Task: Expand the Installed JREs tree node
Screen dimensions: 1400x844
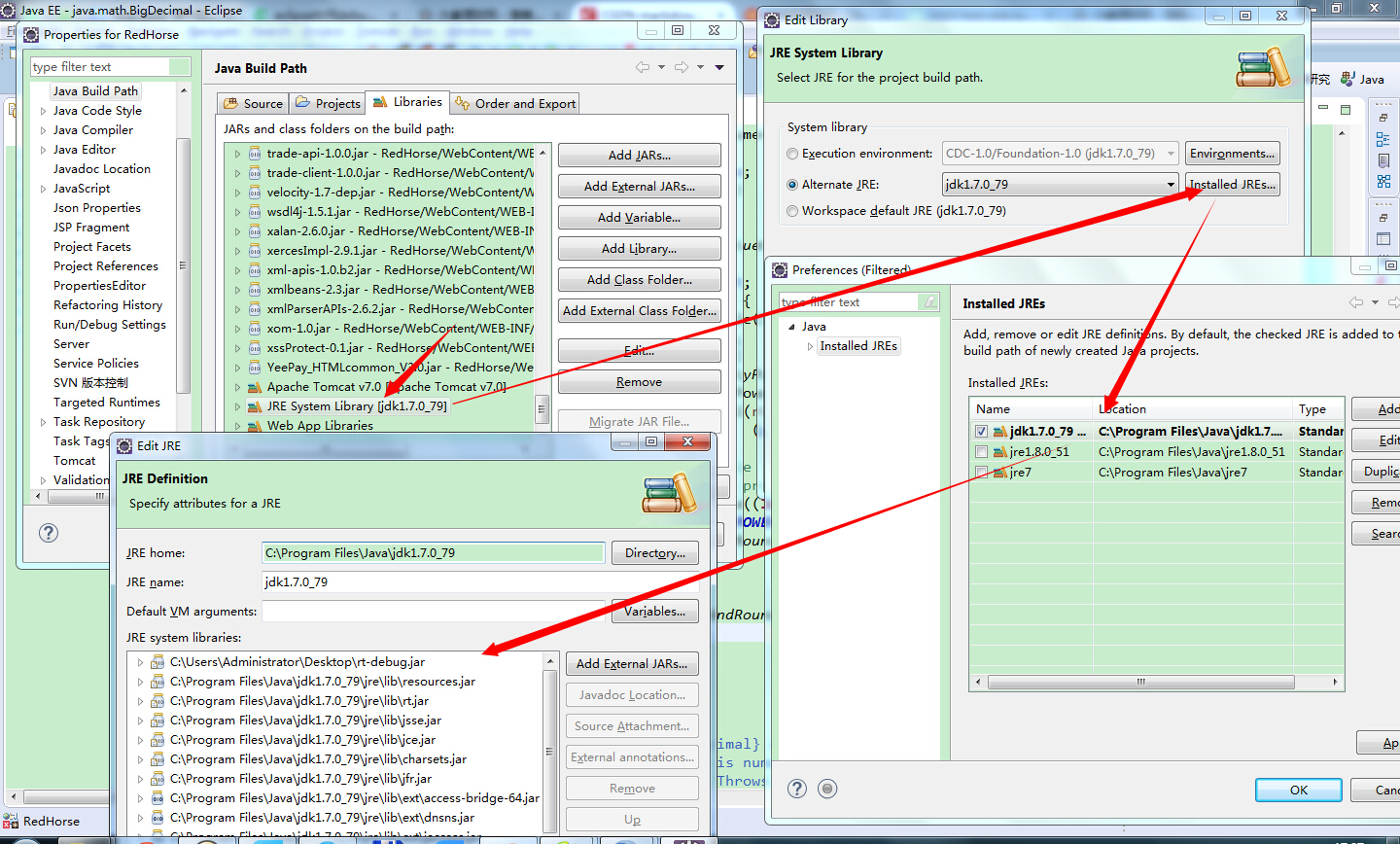Action: coord(810,346)
